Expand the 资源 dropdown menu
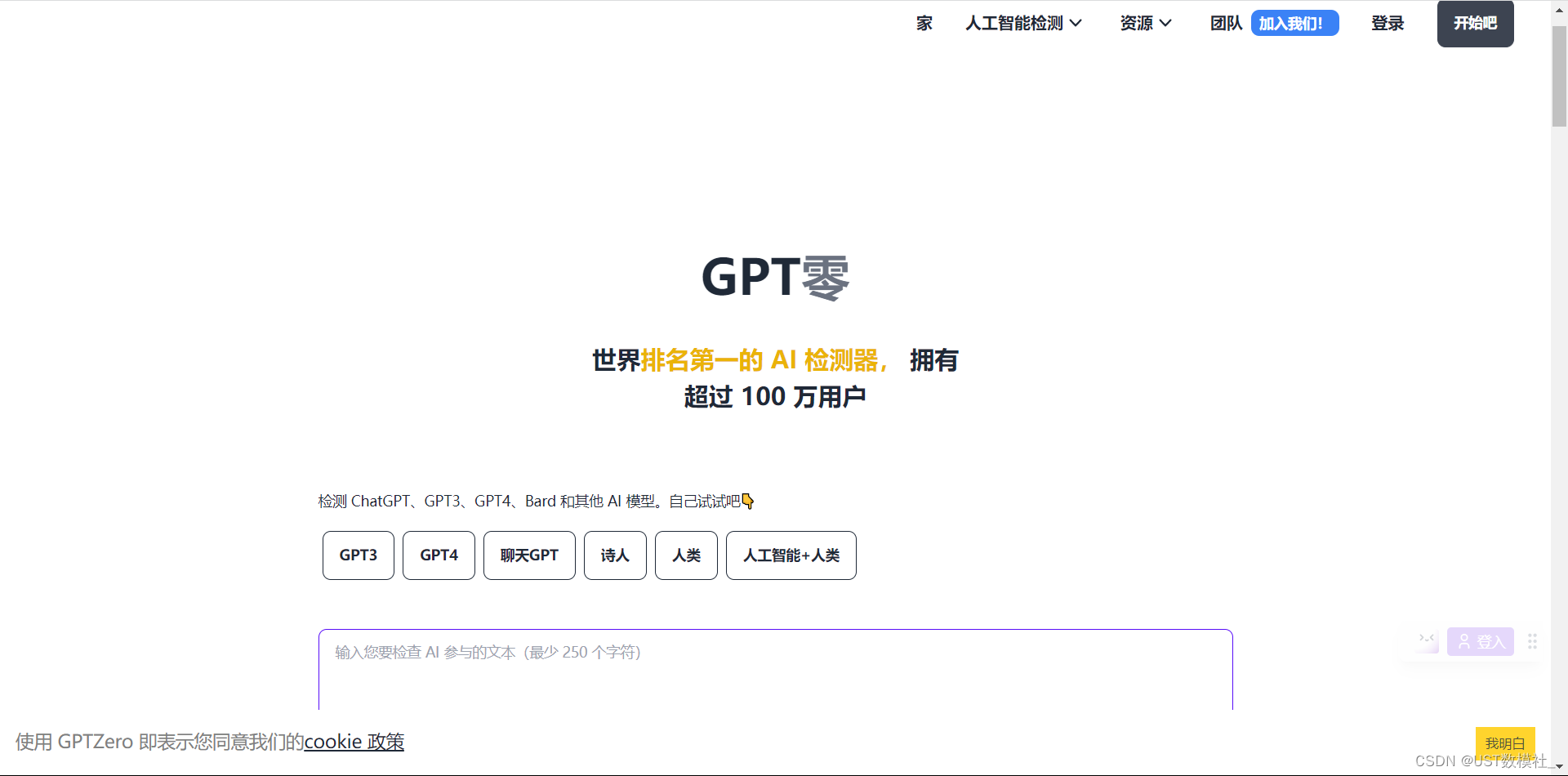This screenshot has width=1568, height=776. (x=1146, y=24)
